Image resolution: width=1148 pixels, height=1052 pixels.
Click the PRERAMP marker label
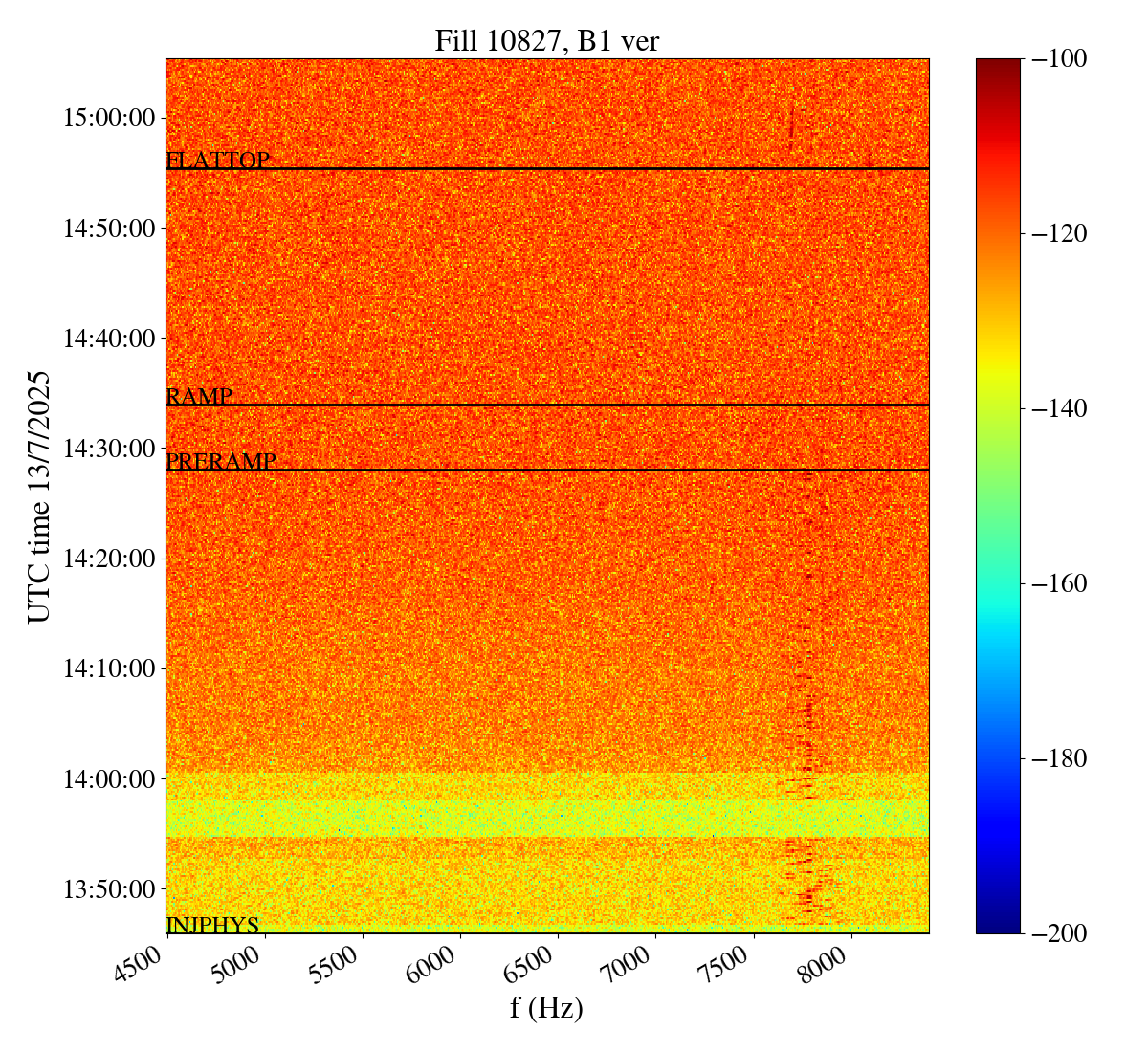coord(221,462)
